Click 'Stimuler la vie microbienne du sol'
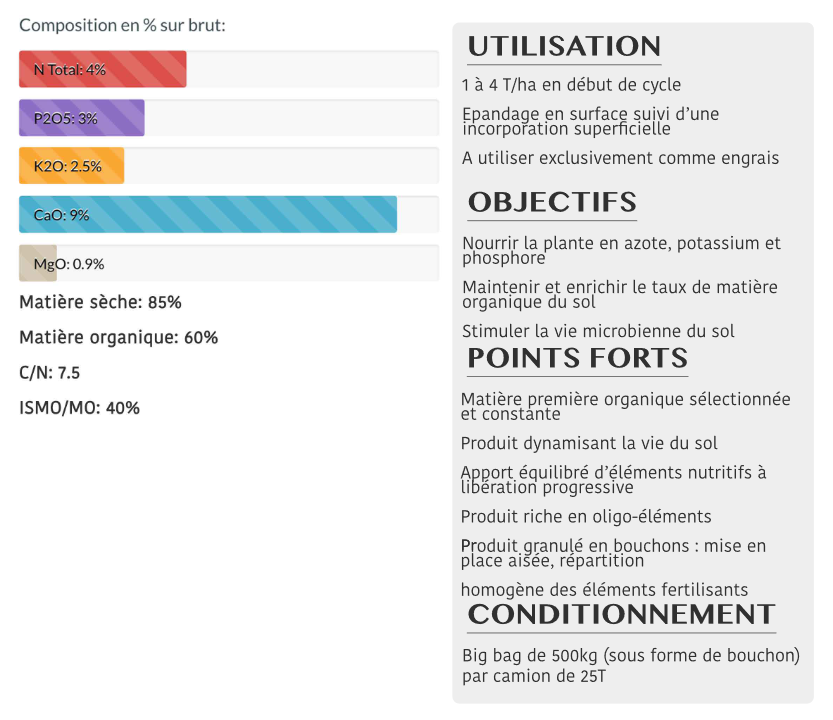Image resolution: width=833 pixels, height=720 pixels. point(598,331)
